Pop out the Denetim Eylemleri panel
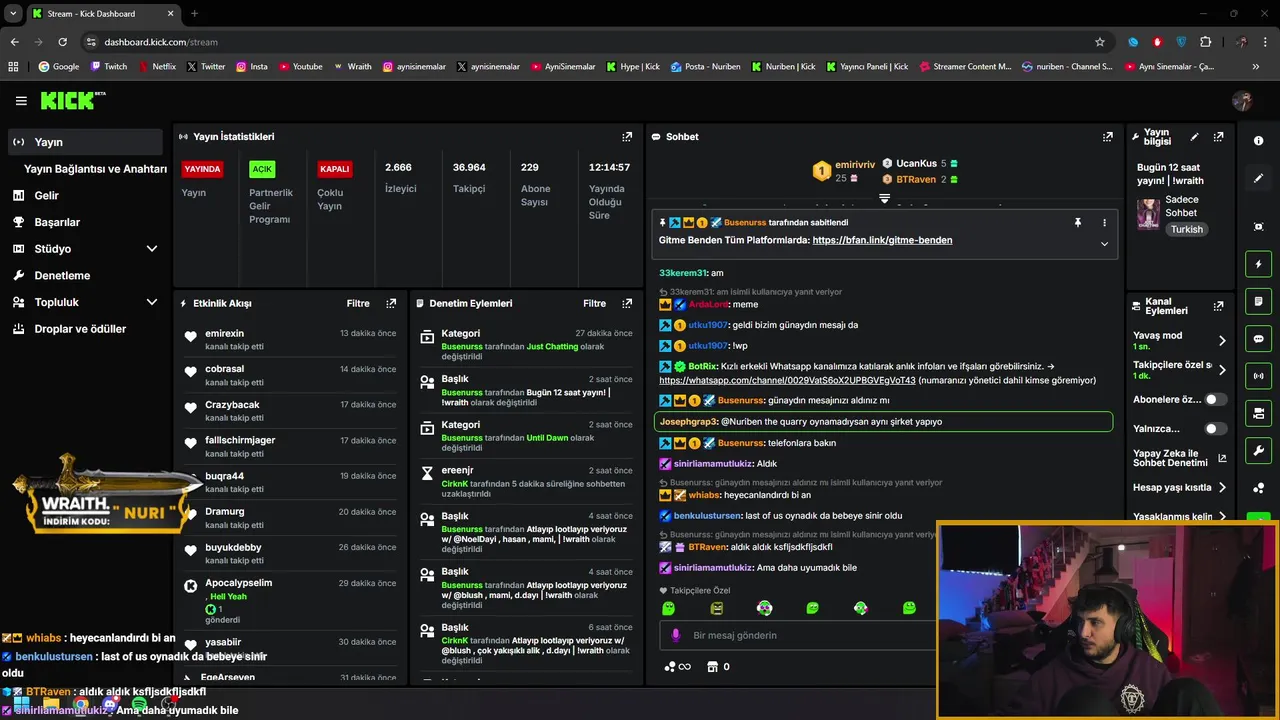1280x720 pixels. tap(627, 303)
